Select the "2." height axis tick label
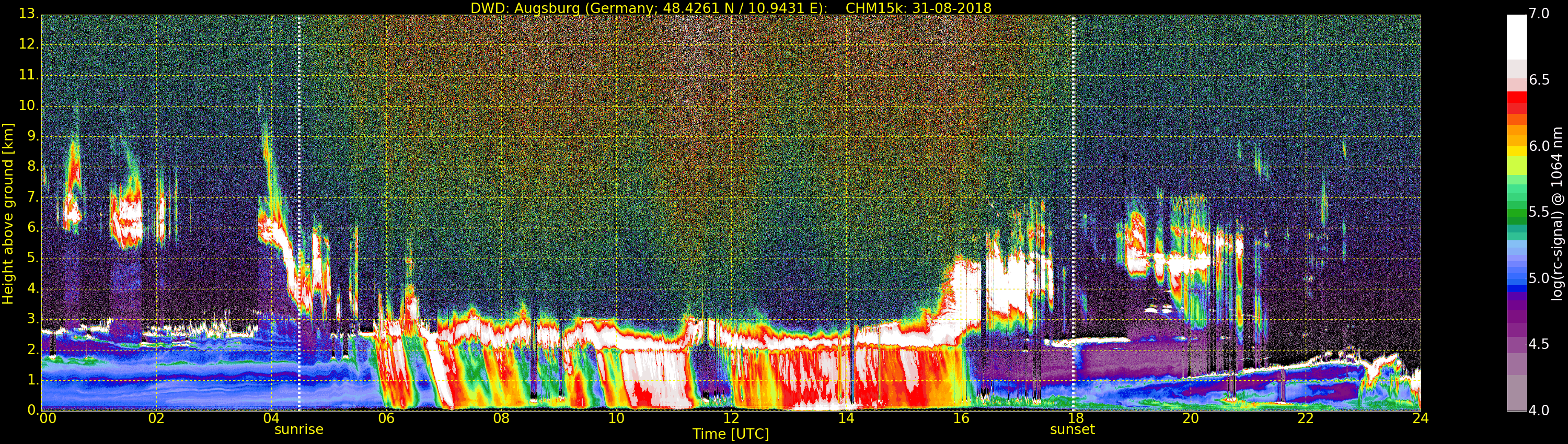 (x=33, y=349)
